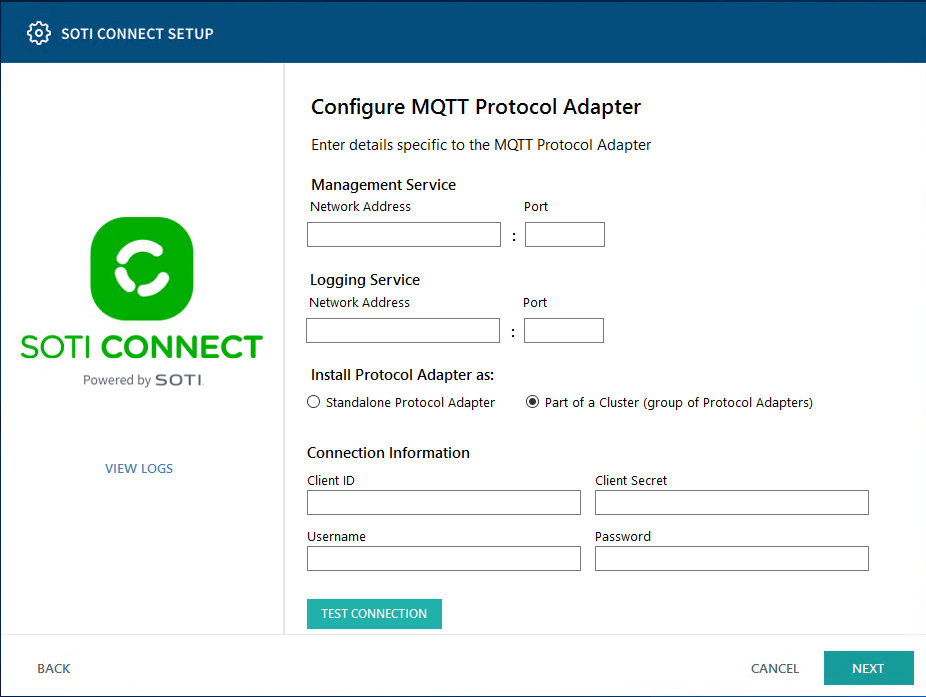
Task: Click into the Client Secret field
Action: (732, 502)
